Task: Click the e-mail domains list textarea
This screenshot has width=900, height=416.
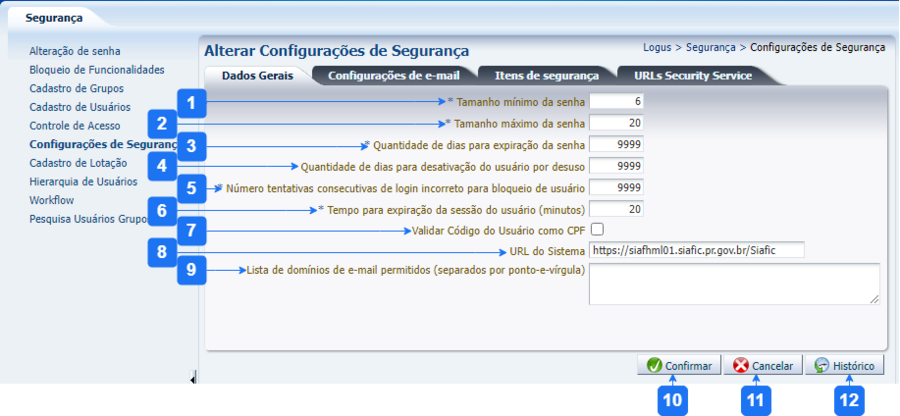Action: pyautogui.click(x=734, y=283)
